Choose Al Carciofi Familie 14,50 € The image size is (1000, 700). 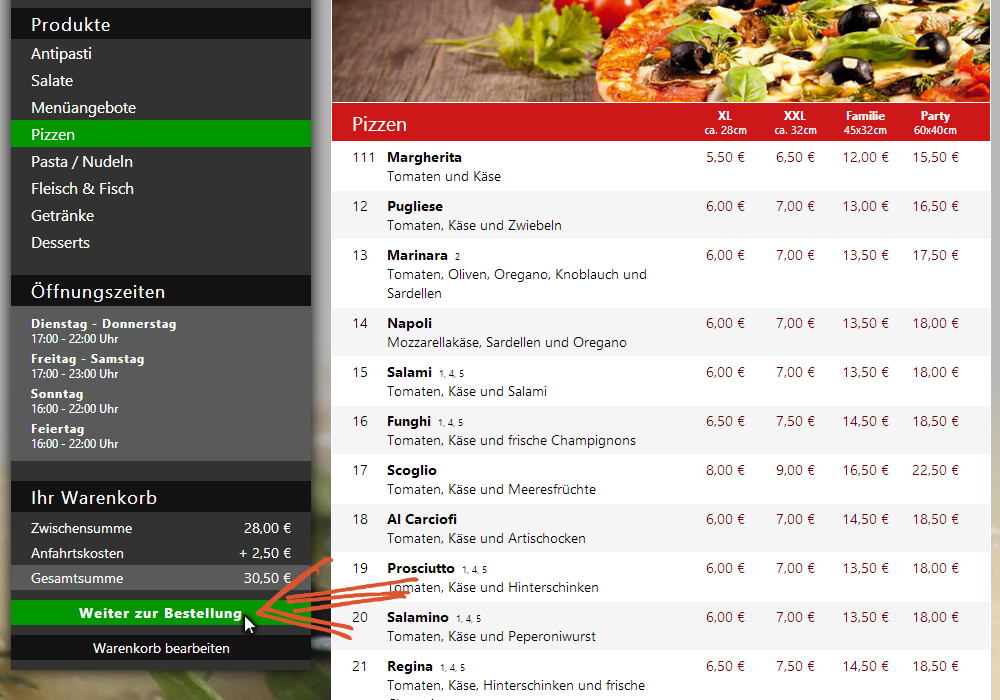click(x=865, y=520)
